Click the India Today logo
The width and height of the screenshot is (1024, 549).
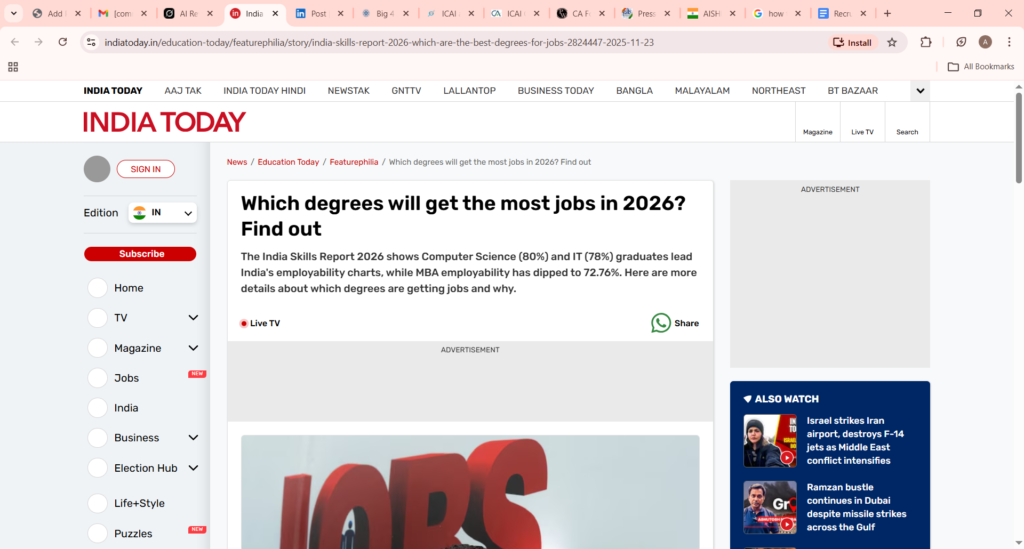(x=164, y=122)
